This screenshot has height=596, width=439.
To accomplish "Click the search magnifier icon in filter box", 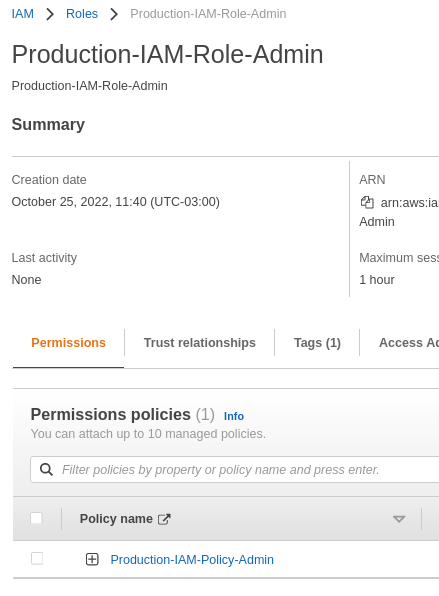I will coord(46,469).
